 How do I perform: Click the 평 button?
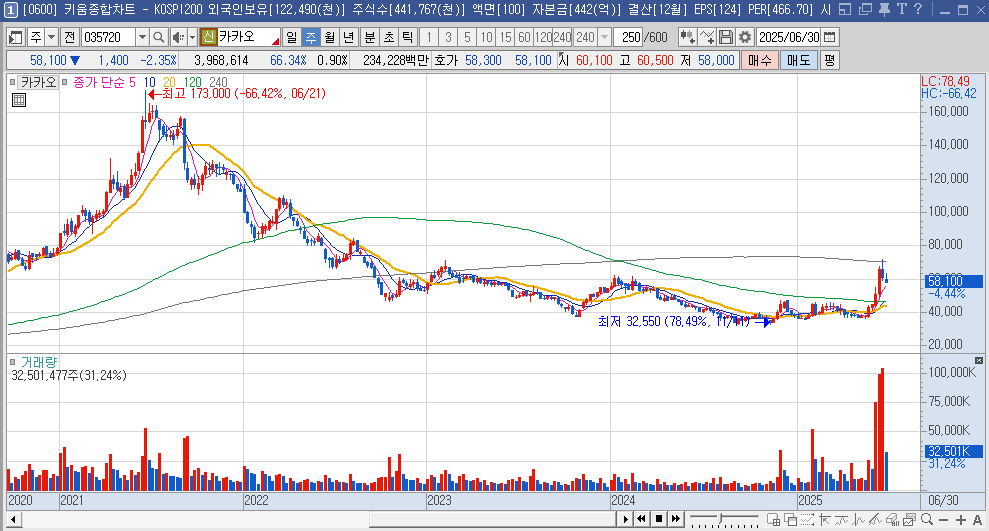coord(829,61)
